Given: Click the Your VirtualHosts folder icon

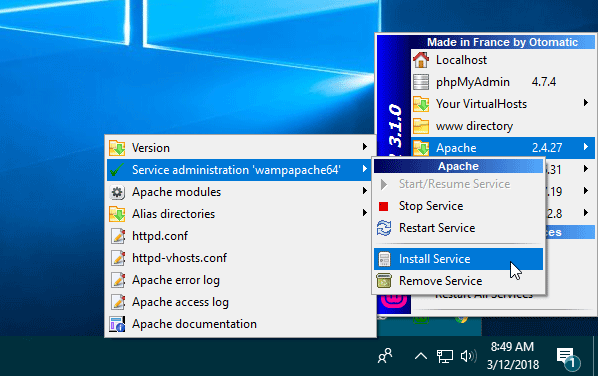Looking at the screenshot, I should click(421, 104).
